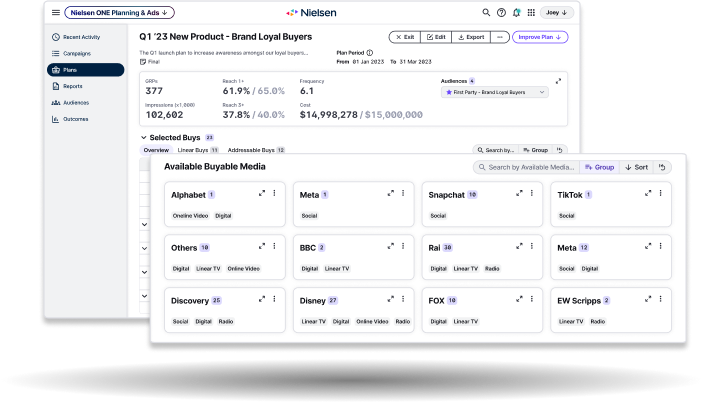Click the reset icon next to Sort

coord(662,167)
